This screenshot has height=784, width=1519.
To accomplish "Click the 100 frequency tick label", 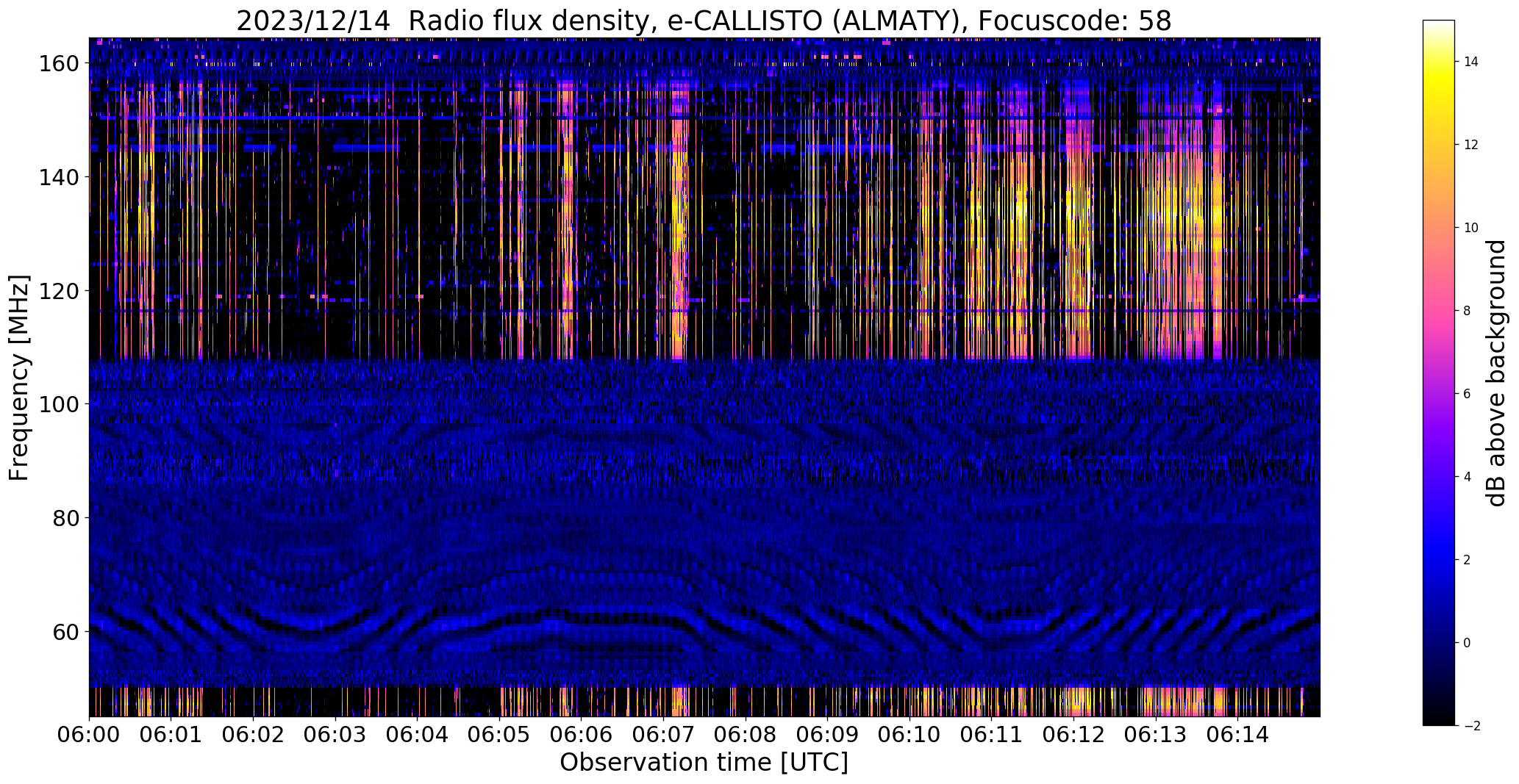I will pos(58,404).
